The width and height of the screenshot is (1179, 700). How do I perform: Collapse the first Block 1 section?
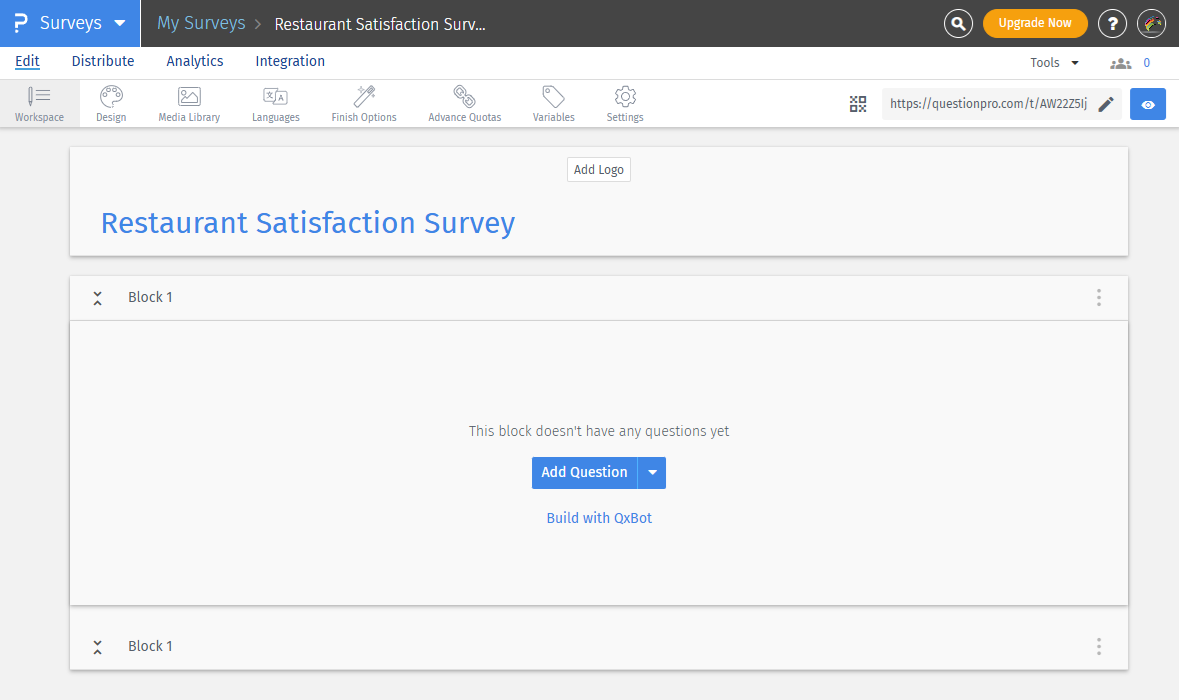tap(98, 298)
